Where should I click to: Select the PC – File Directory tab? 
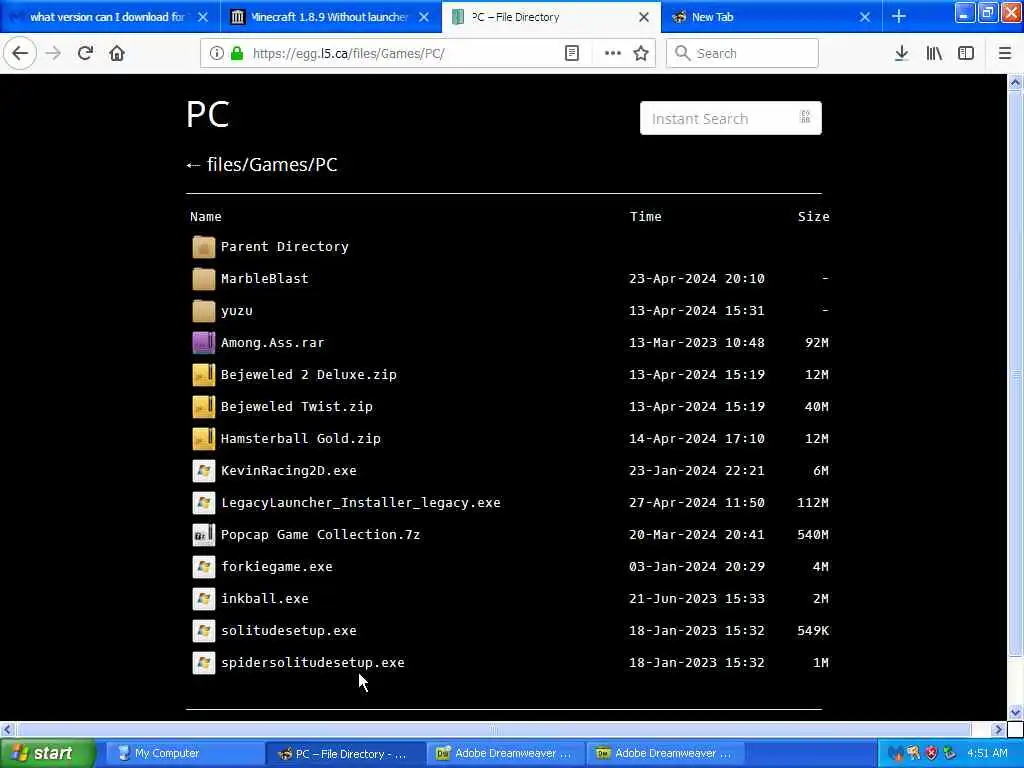point(552,17)
